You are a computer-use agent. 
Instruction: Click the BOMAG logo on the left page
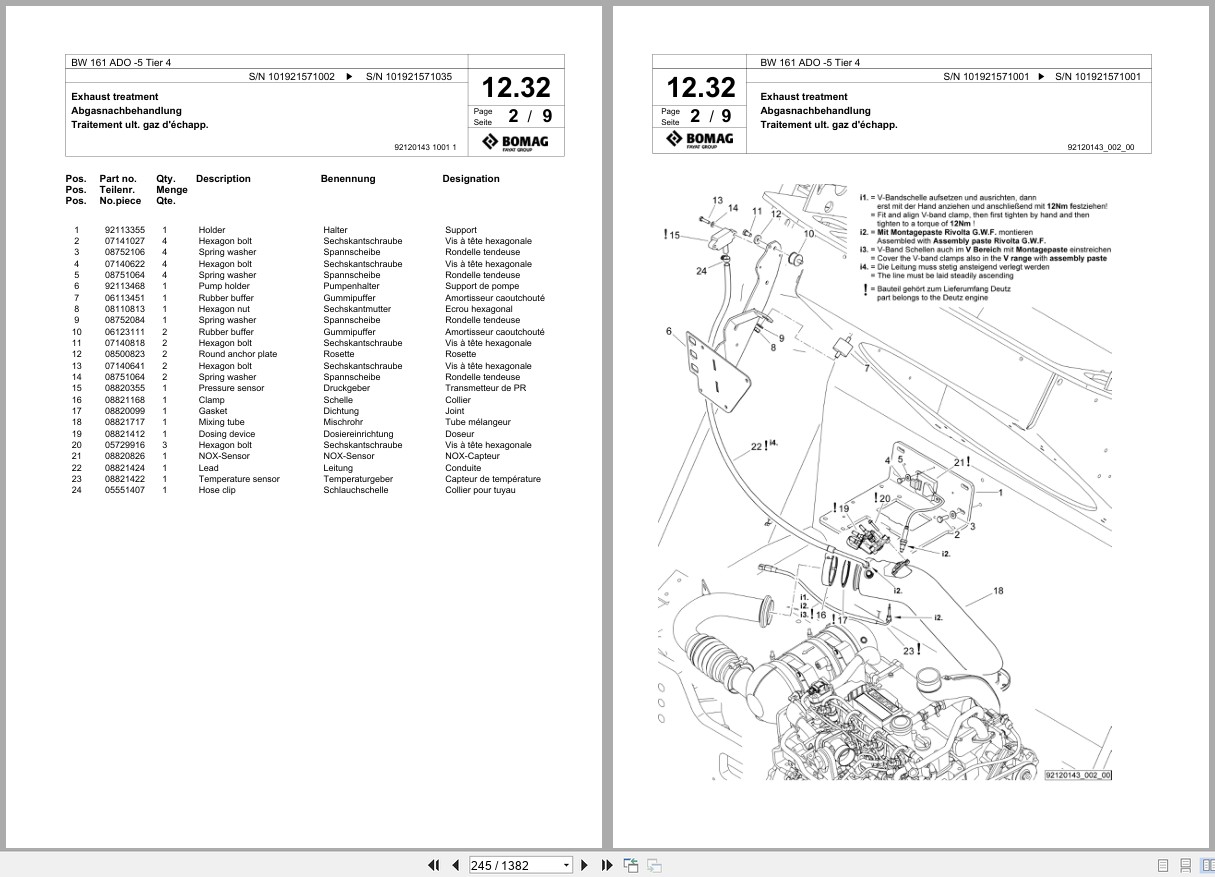[516, 143]
